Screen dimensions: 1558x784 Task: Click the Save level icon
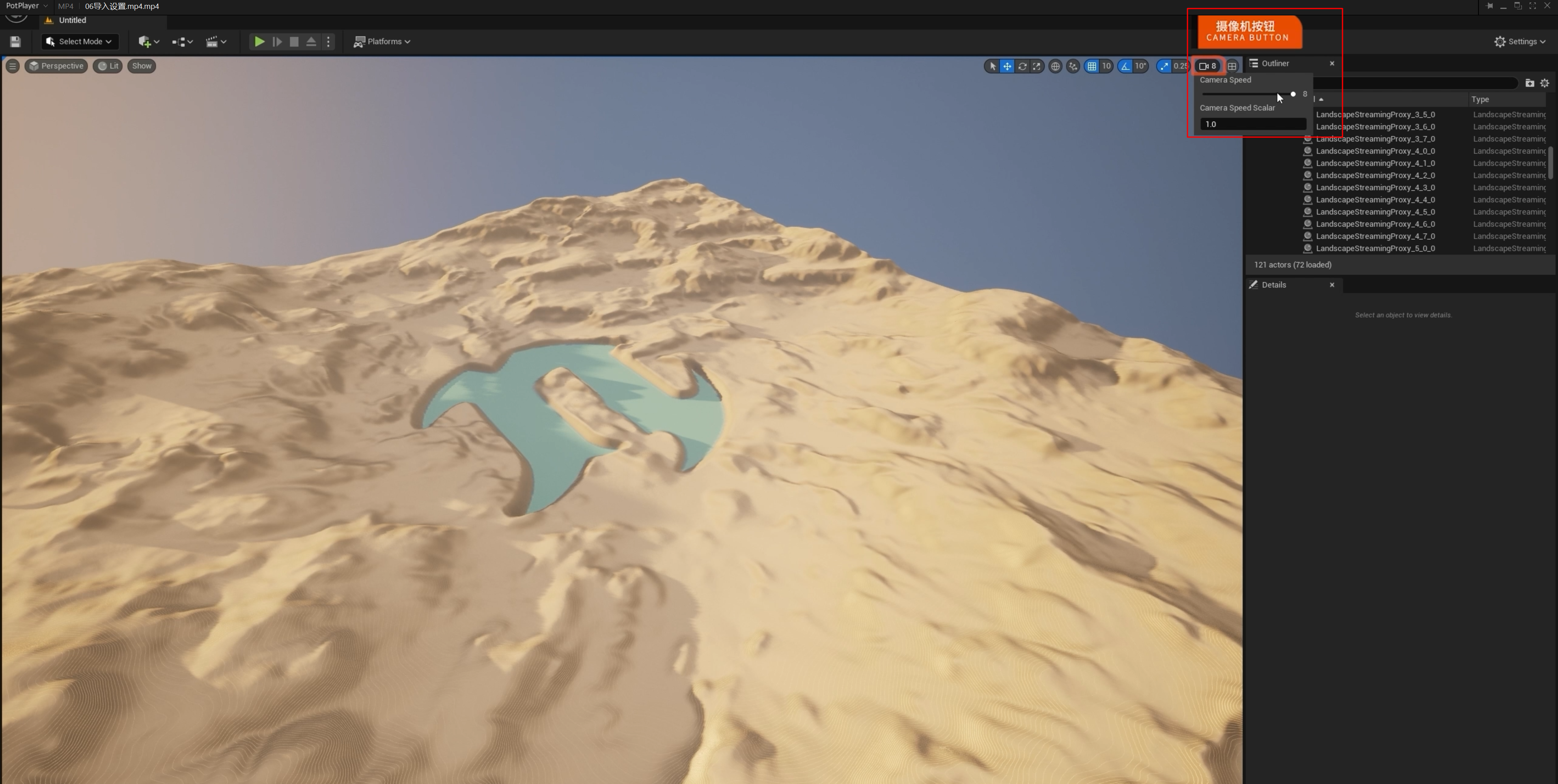(15, 42)
